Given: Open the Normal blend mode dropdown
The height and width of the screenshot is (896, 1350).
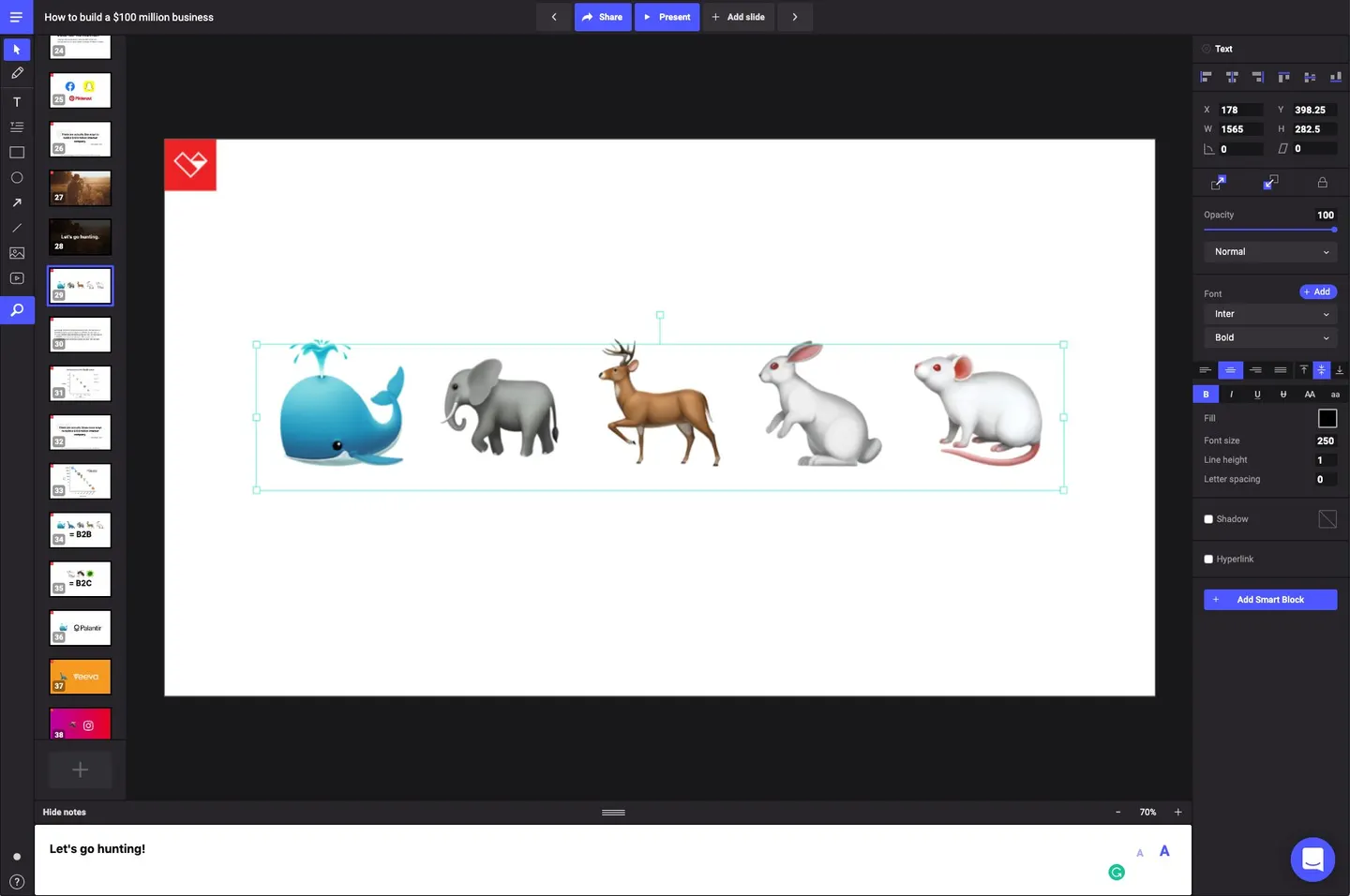Looking at the screenshot, I should [1270, 252].
